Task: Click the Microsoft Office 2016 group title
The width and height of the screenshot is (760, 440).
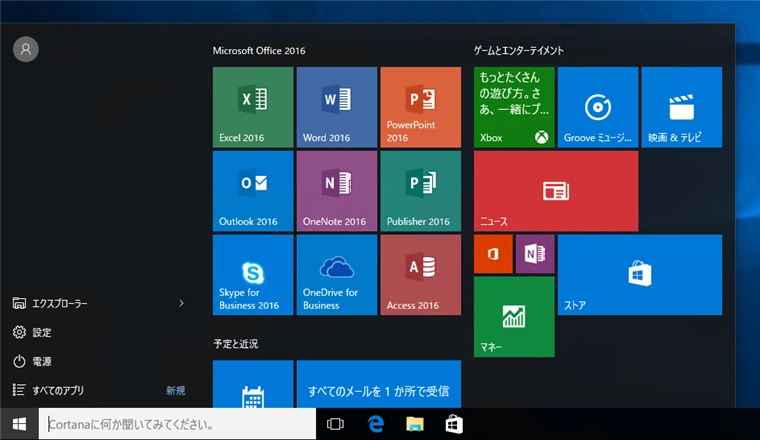Action: click(x=259, y=50)
